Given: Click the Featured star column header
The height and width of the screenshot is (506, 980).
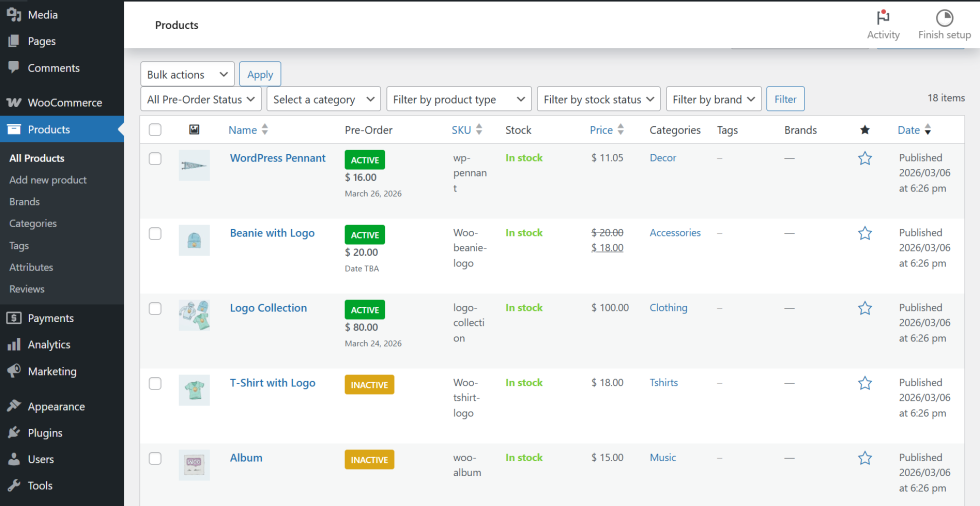Looking at the screenshot, I should click(x=865, y=130).
